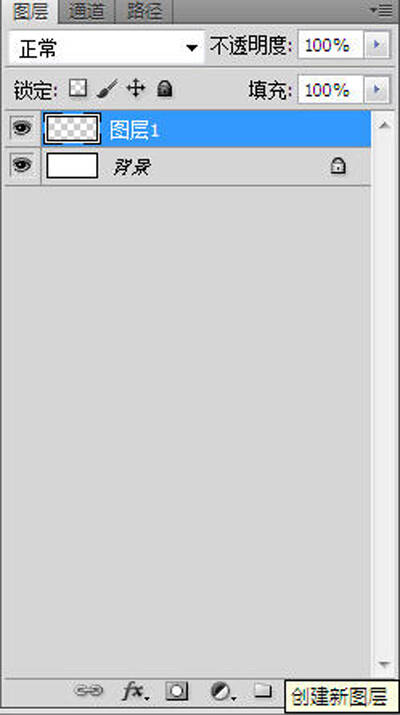Click the 不透明度 100% value field
This screenshot has width=400, height=715.
coord(331,45)
